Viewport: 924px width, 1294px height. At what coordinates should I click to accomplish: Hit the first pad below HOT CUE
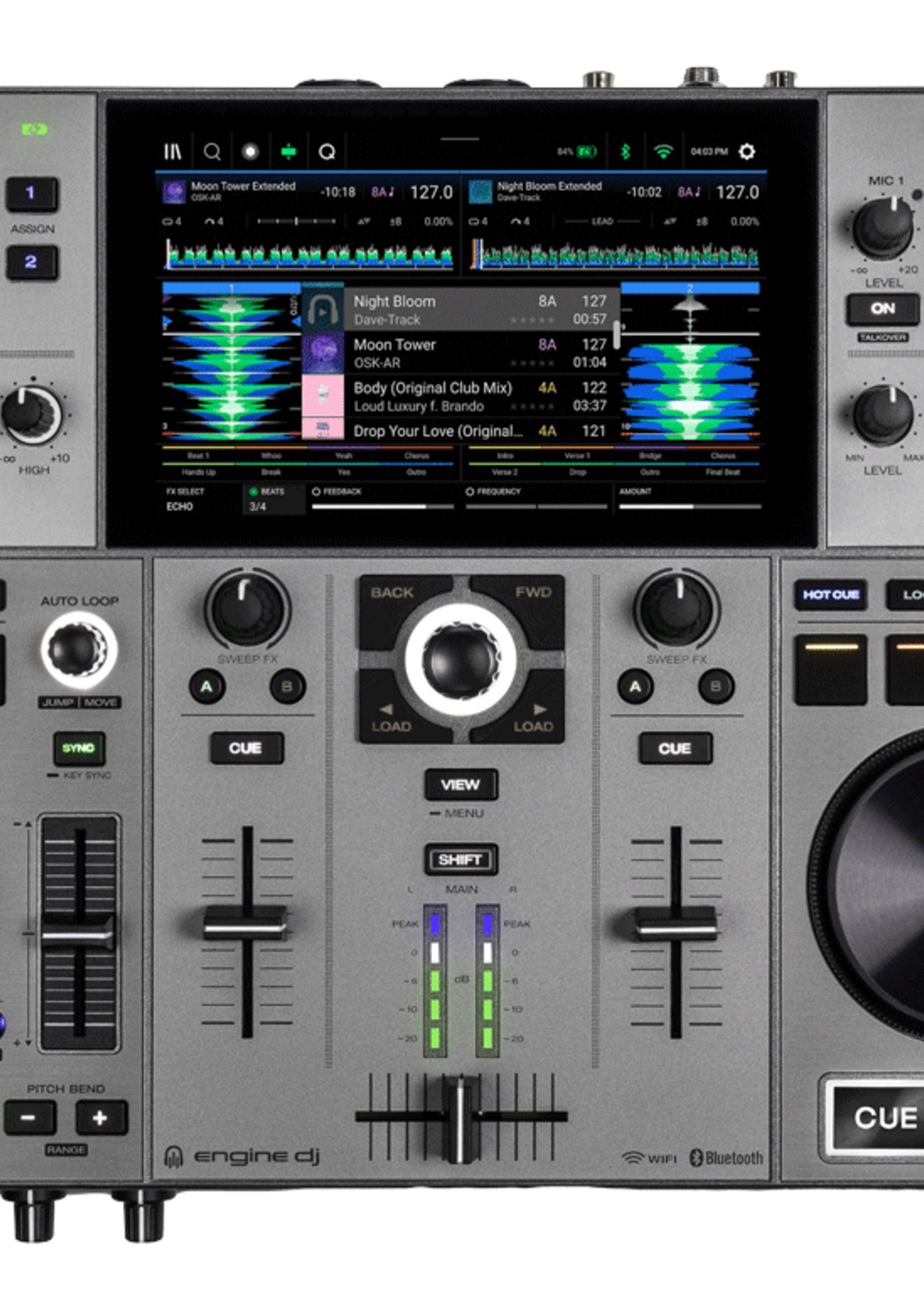(x=831, y=670)
